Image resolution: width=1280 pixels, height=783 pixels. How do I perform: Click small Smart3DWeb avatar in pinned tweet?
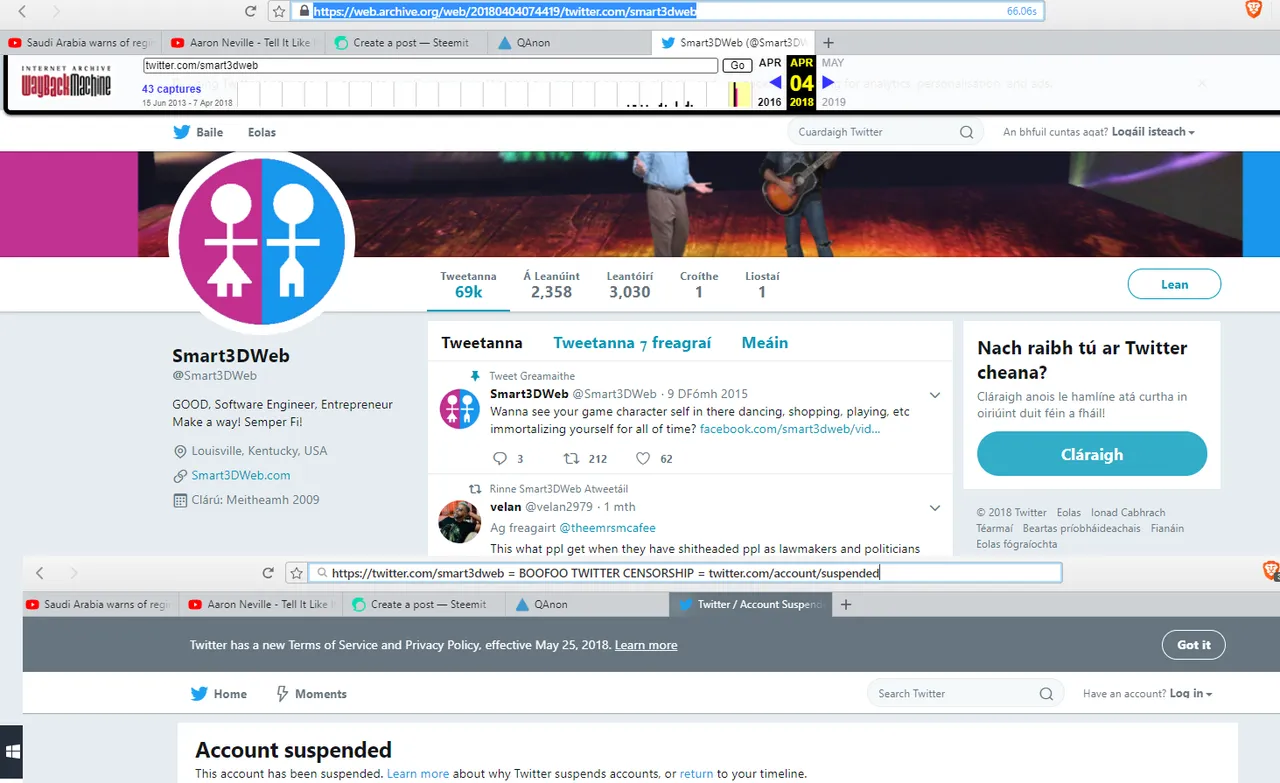(460, 408)
